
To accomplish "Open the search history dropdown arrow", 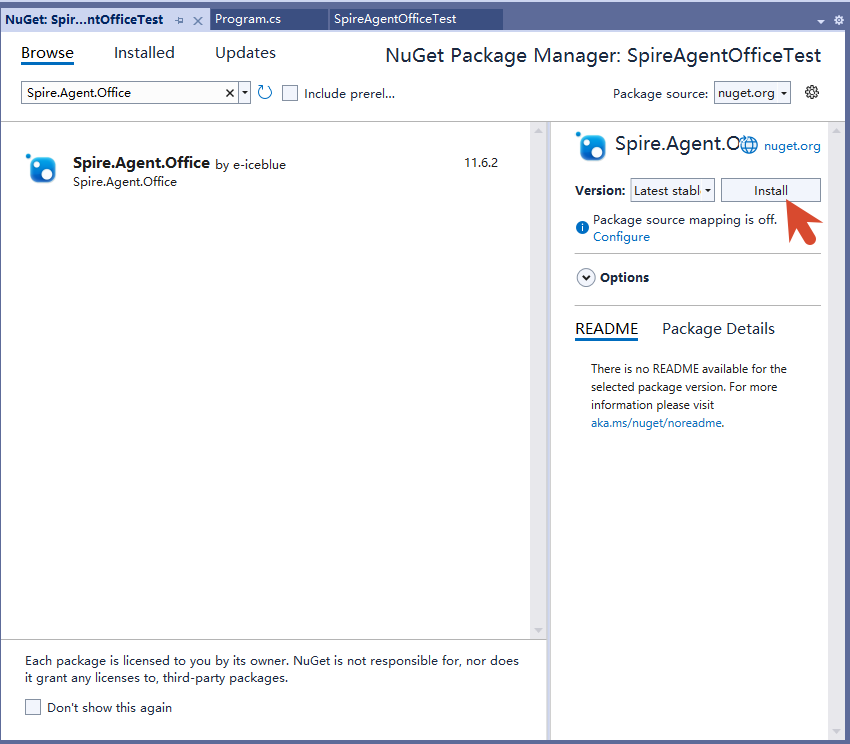I will pyautogui.click(x=244, y=93).
